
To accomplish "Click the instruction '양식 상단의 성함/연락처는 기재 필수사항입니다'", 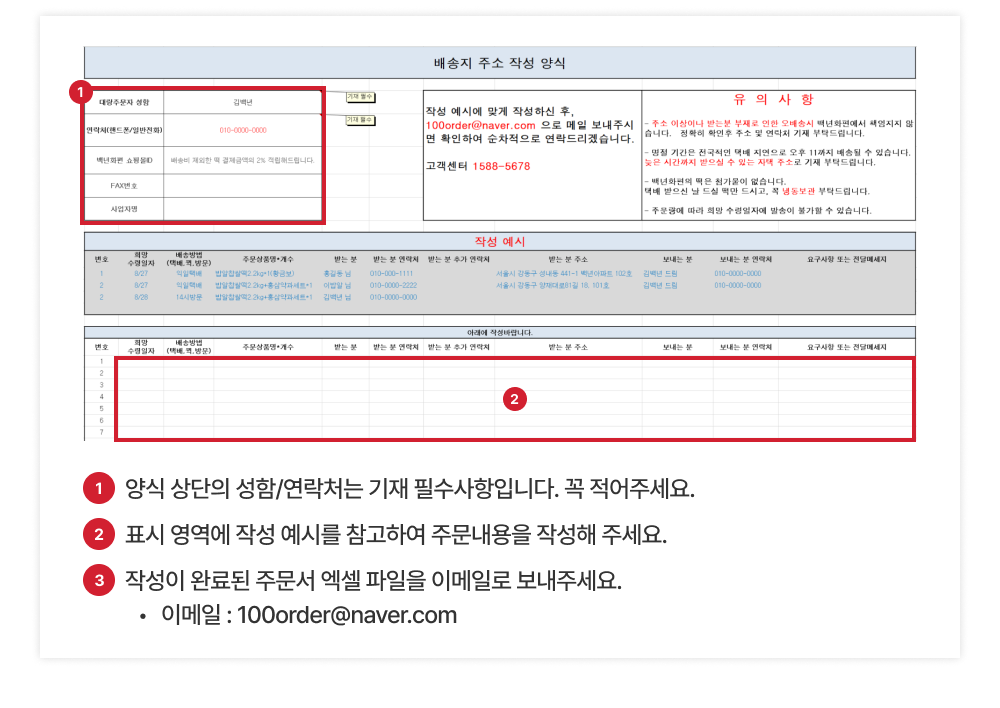I will 409,489.
